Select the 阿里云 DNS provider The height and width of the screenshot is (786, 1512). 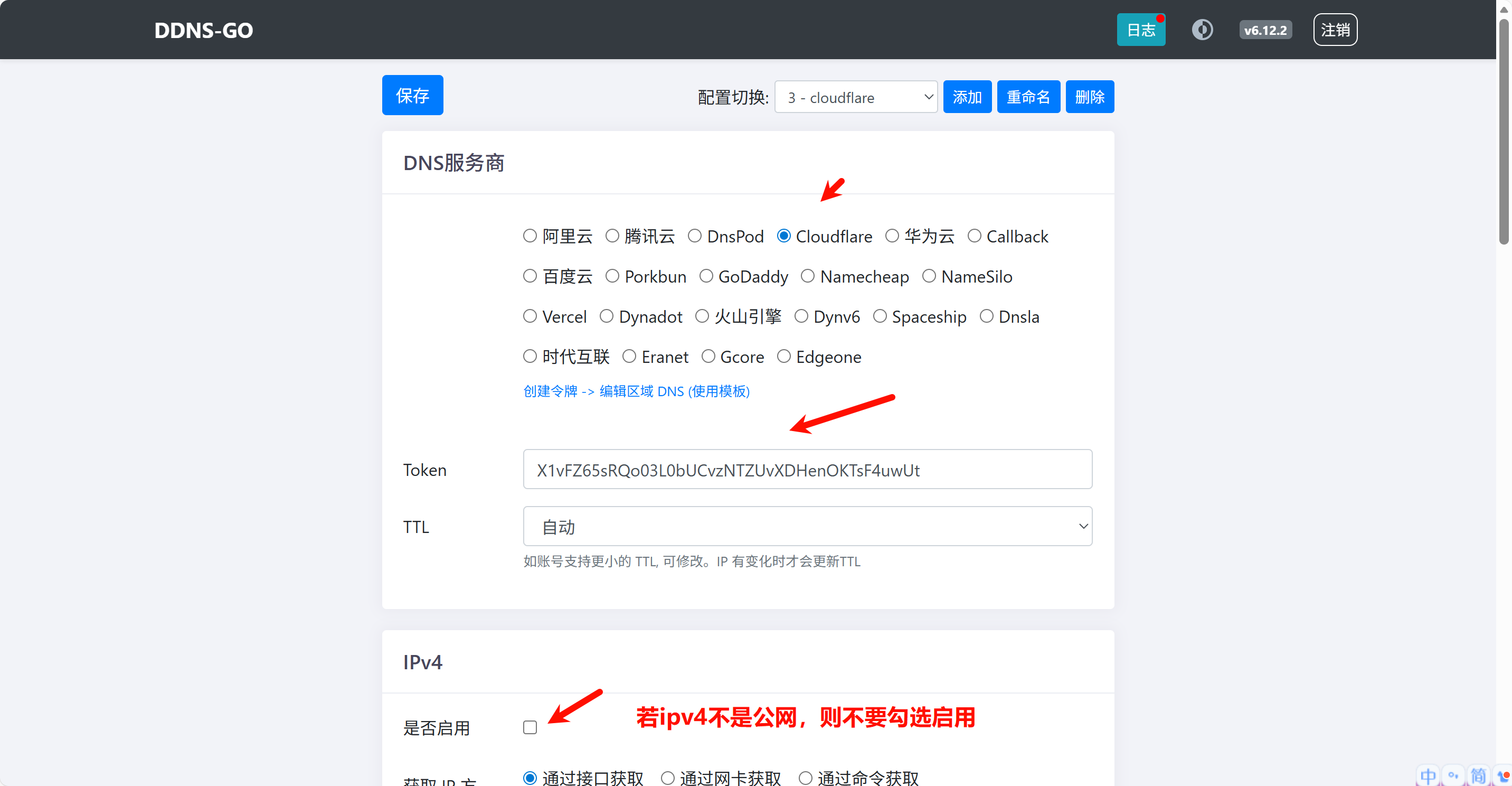(530, 236)
